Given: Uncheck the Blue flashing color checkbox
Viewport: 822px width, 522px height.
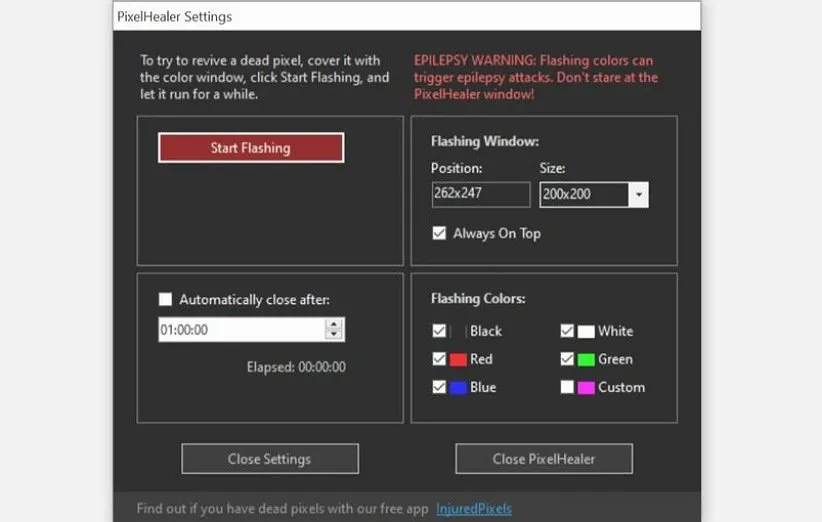Looking at the screenshot, I should click(x=439, y=387).
